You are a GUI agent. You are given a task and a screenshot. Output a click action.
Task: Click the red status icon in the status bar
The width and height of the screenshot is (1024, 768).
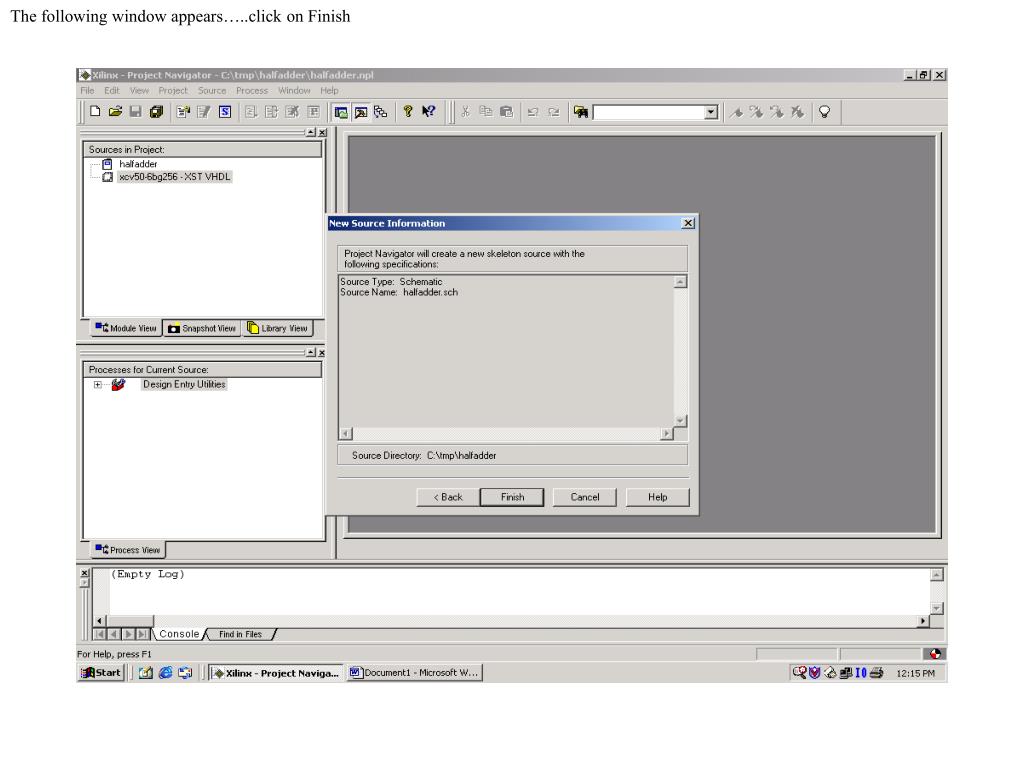point(935,654)
